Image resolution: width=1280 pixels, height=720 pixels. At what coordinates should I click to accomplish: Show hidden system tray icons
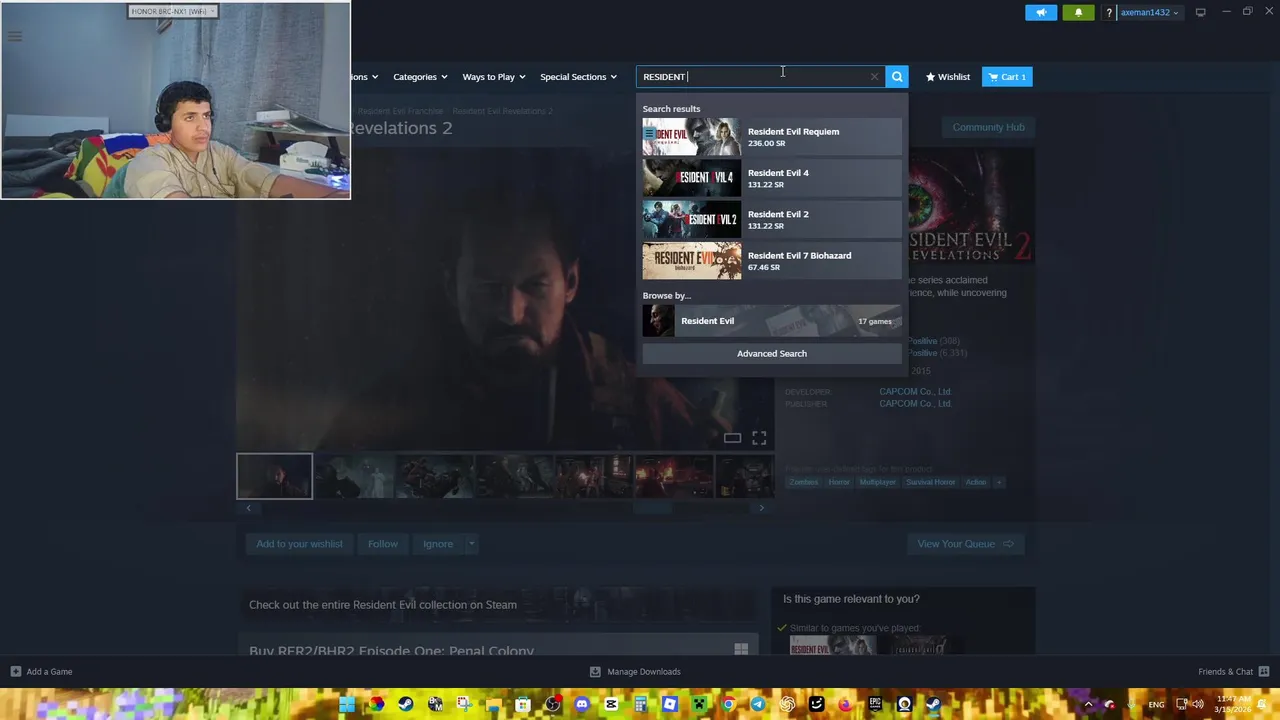click(x=1088, y=704)
